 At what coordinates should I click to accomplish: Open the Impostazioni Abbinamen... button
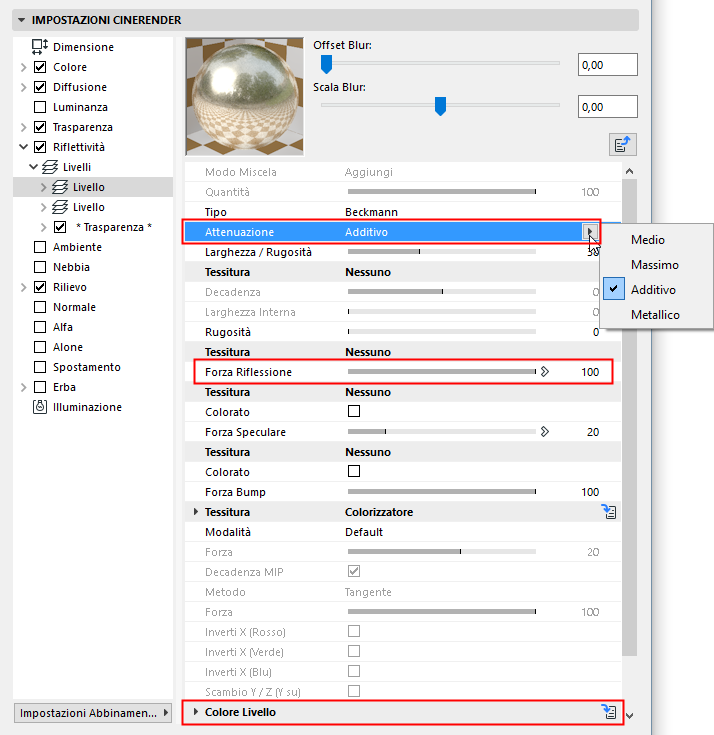pos(93,713)
